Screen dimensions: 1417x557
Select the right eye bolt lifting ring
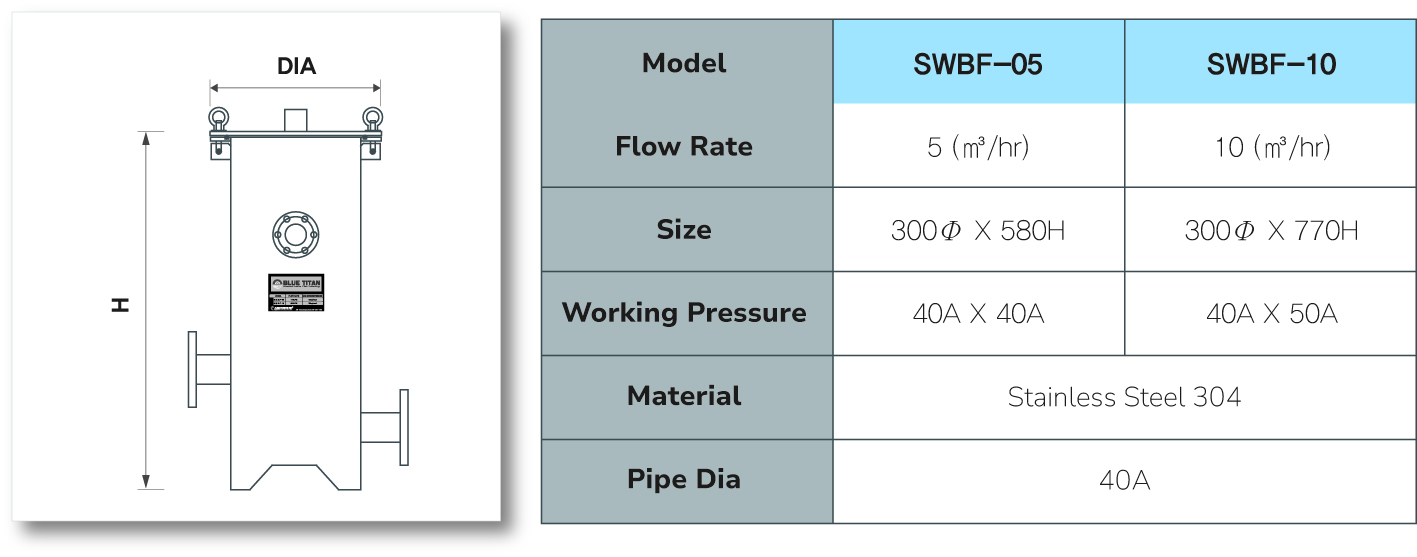372,119
